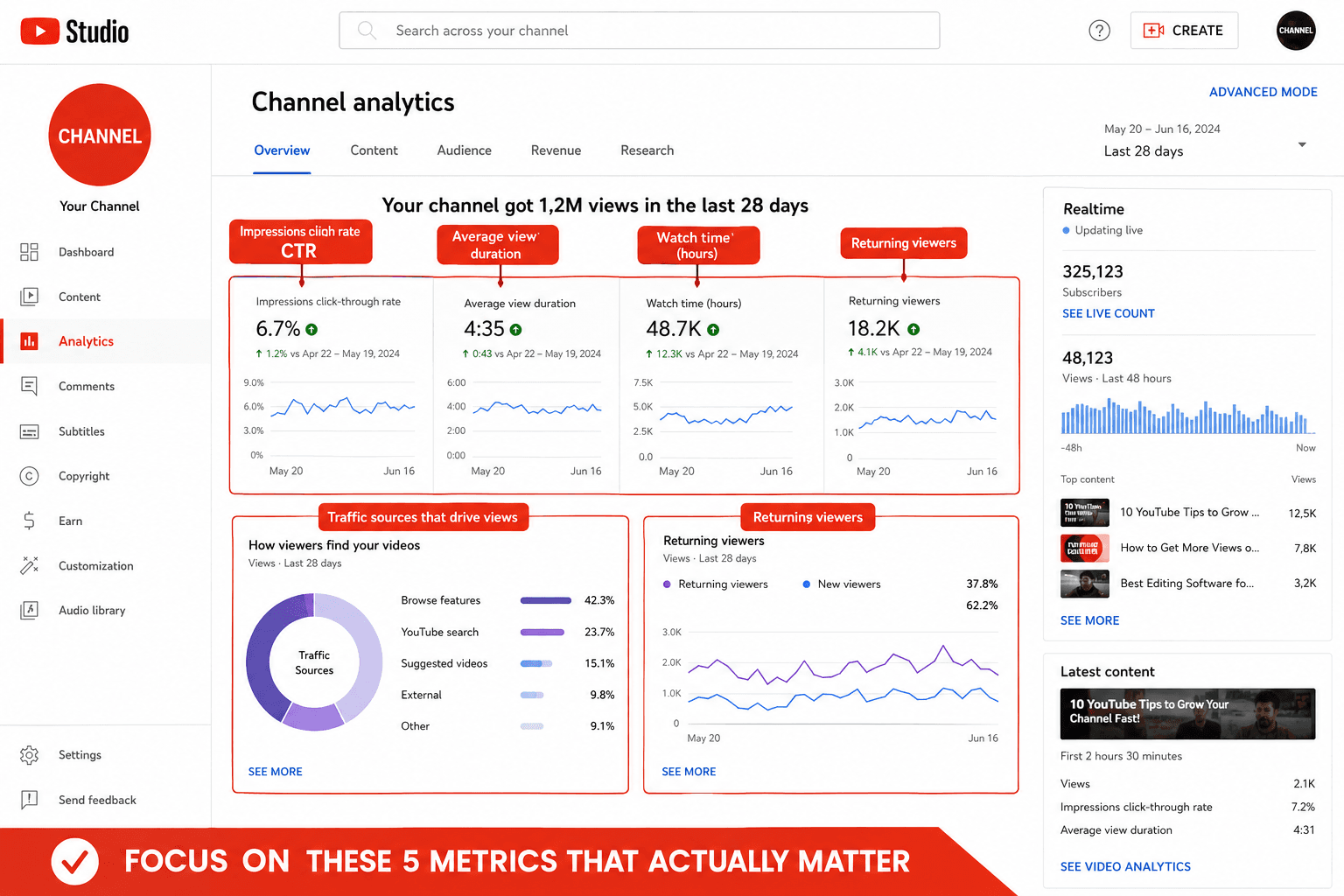Image resolution: width=1344 pixels, height=896 pixels.
Task: Click the Copyright circle-C icon
Action: click(x=29, y=476)
